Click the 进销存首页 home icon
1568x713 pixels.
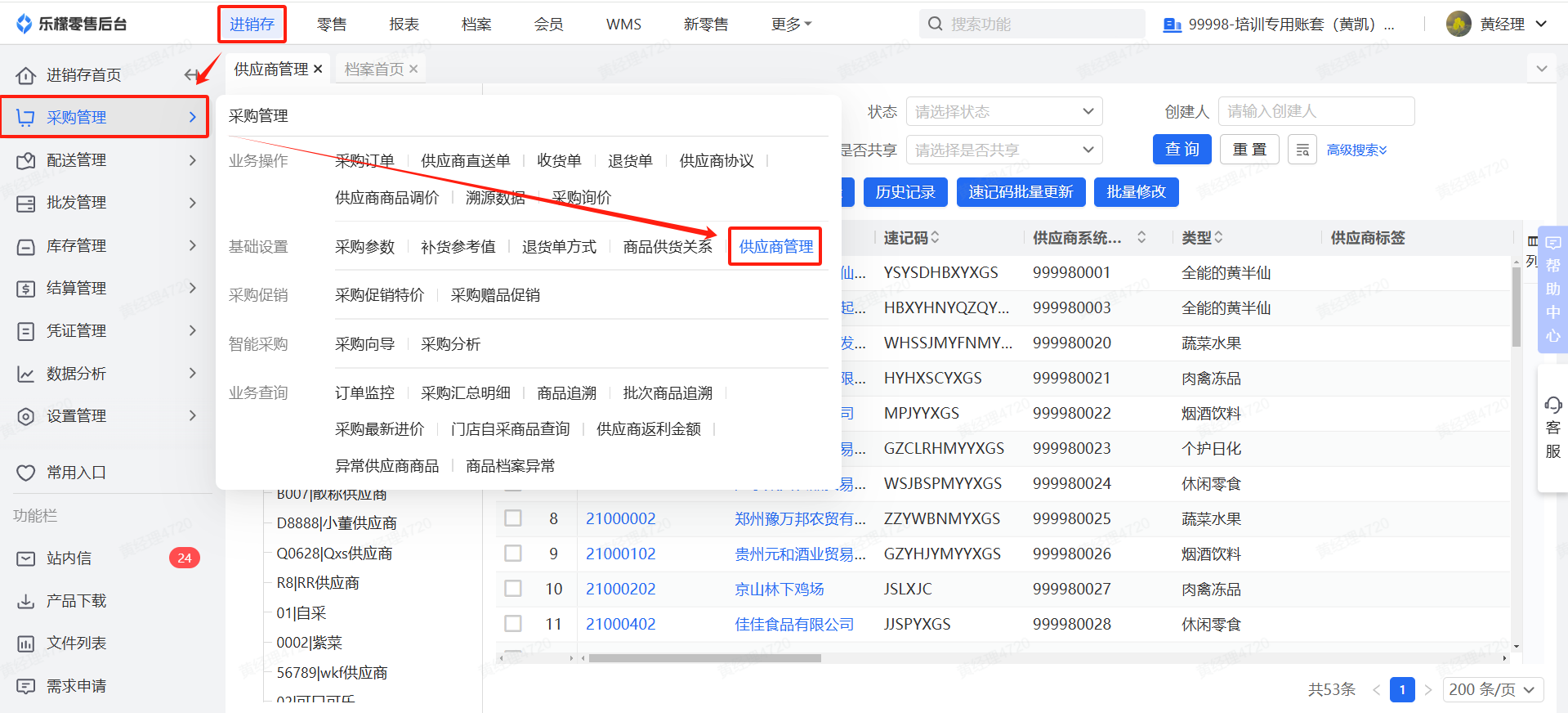tap(26, 75)
